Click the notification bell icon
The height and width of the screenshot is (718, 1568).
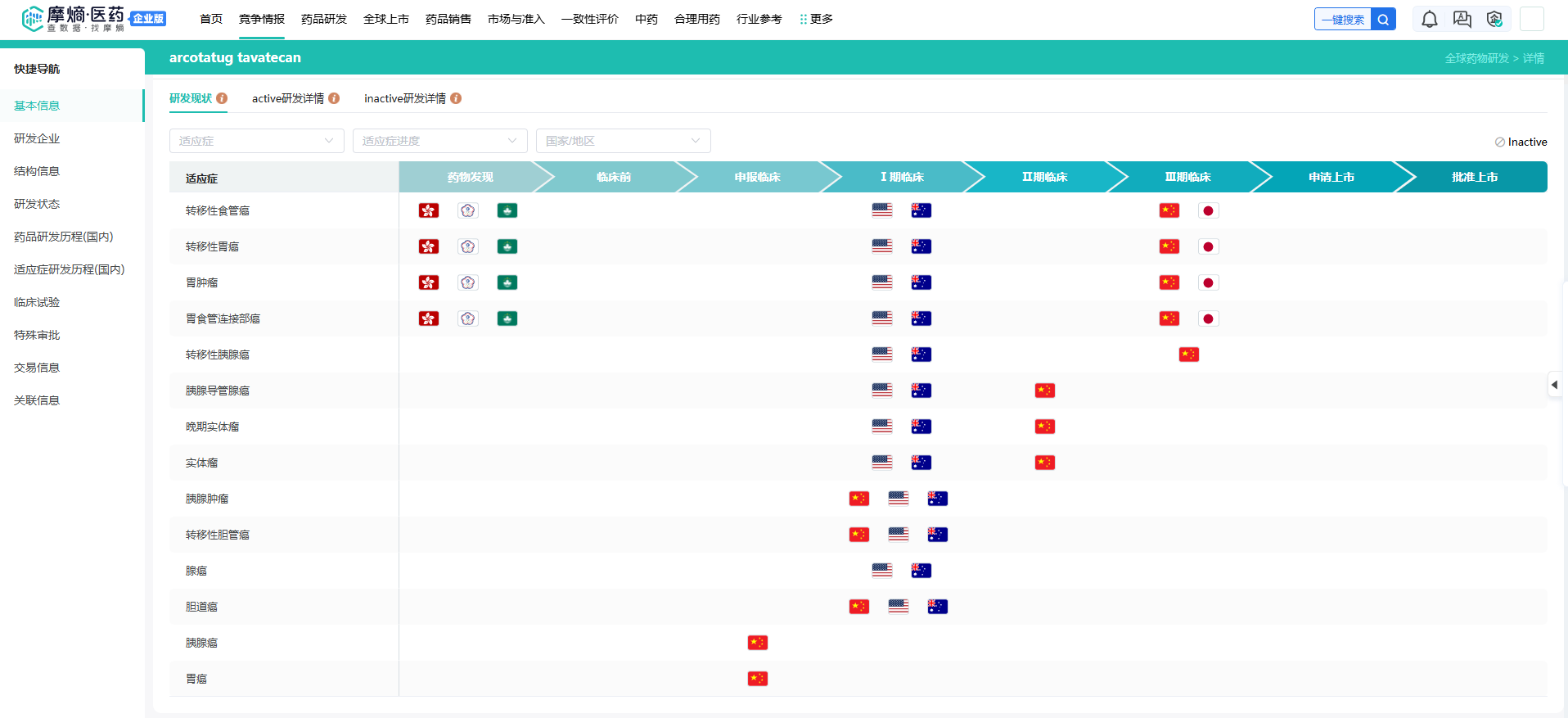(1429, 20)
